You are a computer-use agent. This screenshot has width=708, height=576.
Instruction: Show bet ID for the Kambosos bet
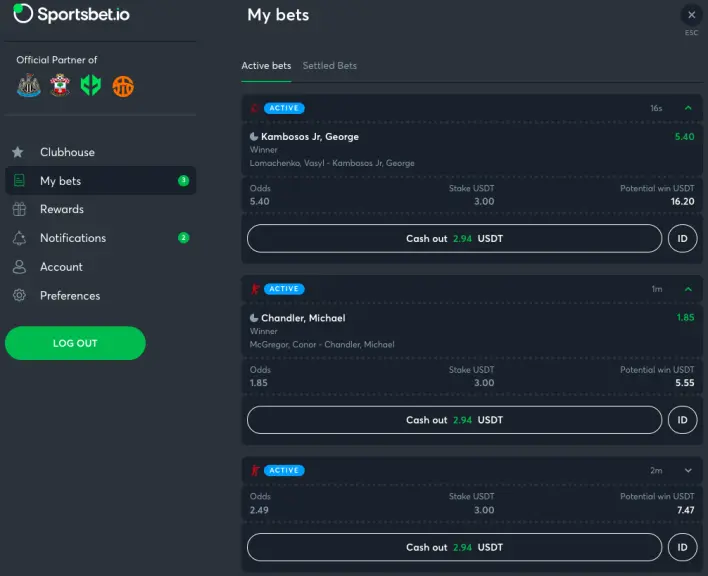tap(682, 238)
